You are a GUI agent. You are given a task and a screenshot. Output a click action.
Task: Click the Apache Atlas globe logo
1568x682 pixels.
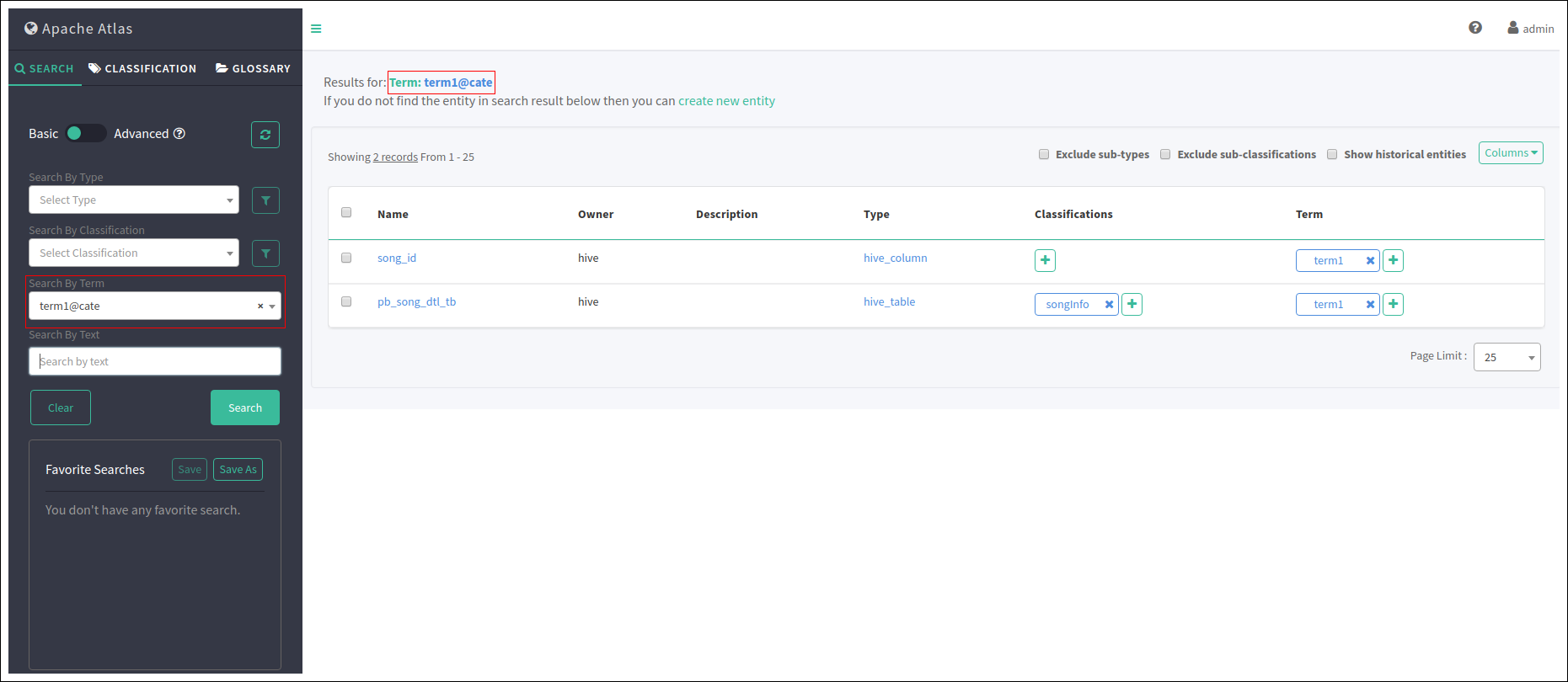(x=31, y=29)
